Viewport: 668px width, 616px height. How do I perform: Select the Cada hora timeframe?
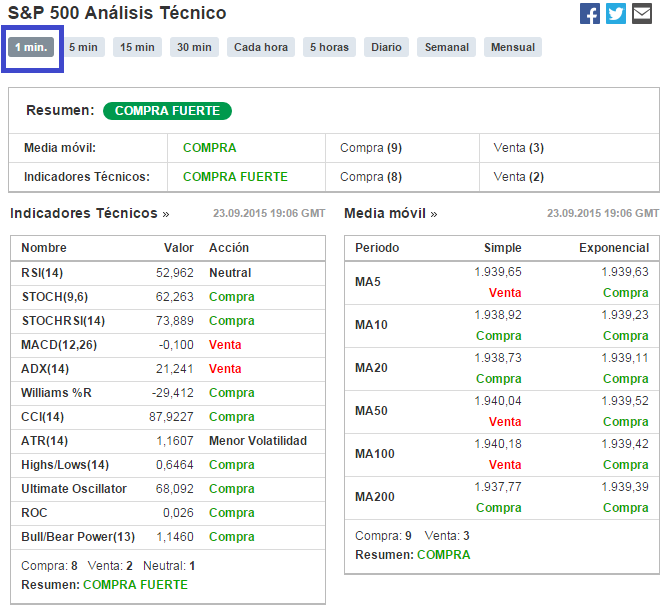coord(261,47)
